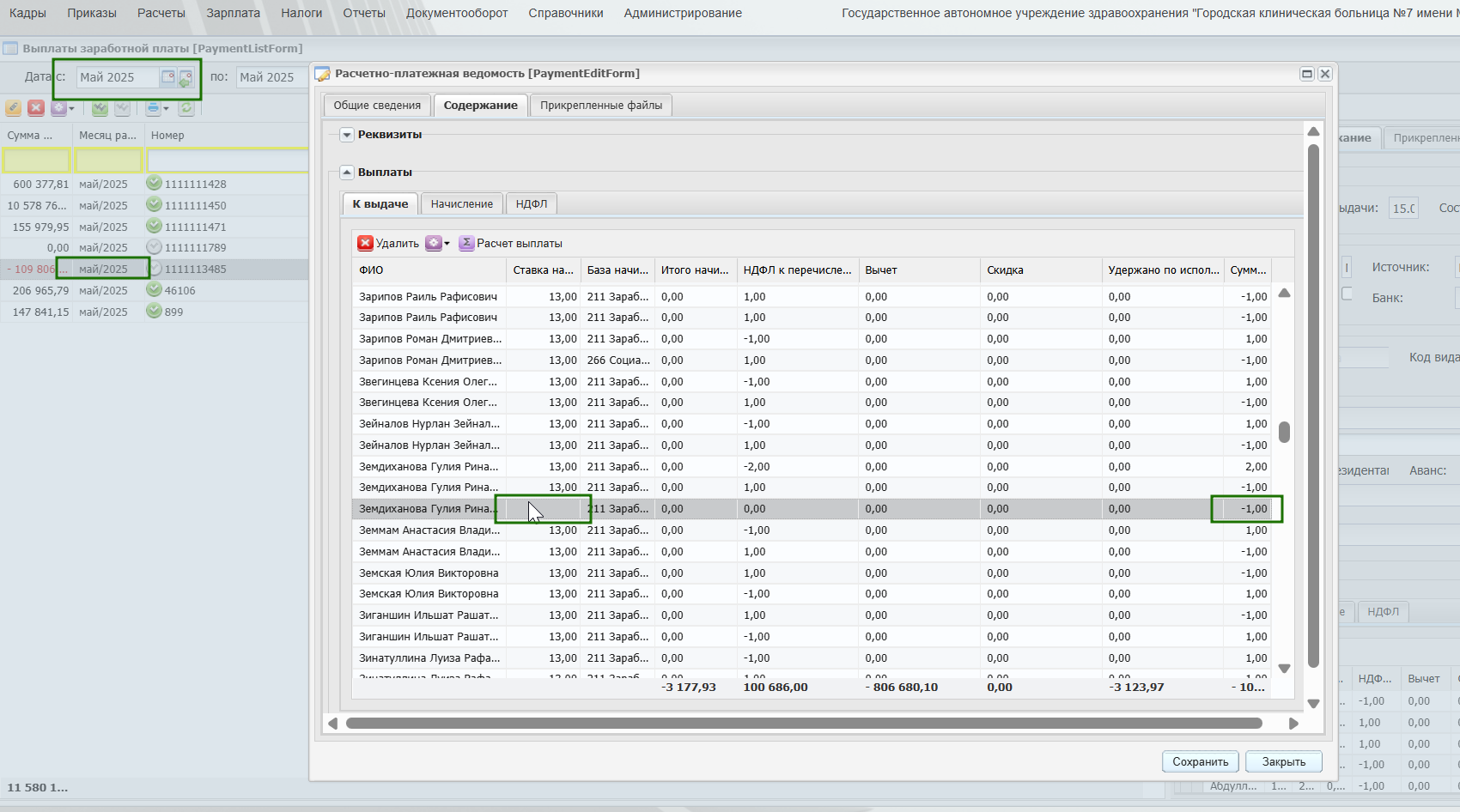The height and width of the screenshot is (812, 1460).
Task: Click gray status icon of payment 1111111789
Action: pos(154,247)
